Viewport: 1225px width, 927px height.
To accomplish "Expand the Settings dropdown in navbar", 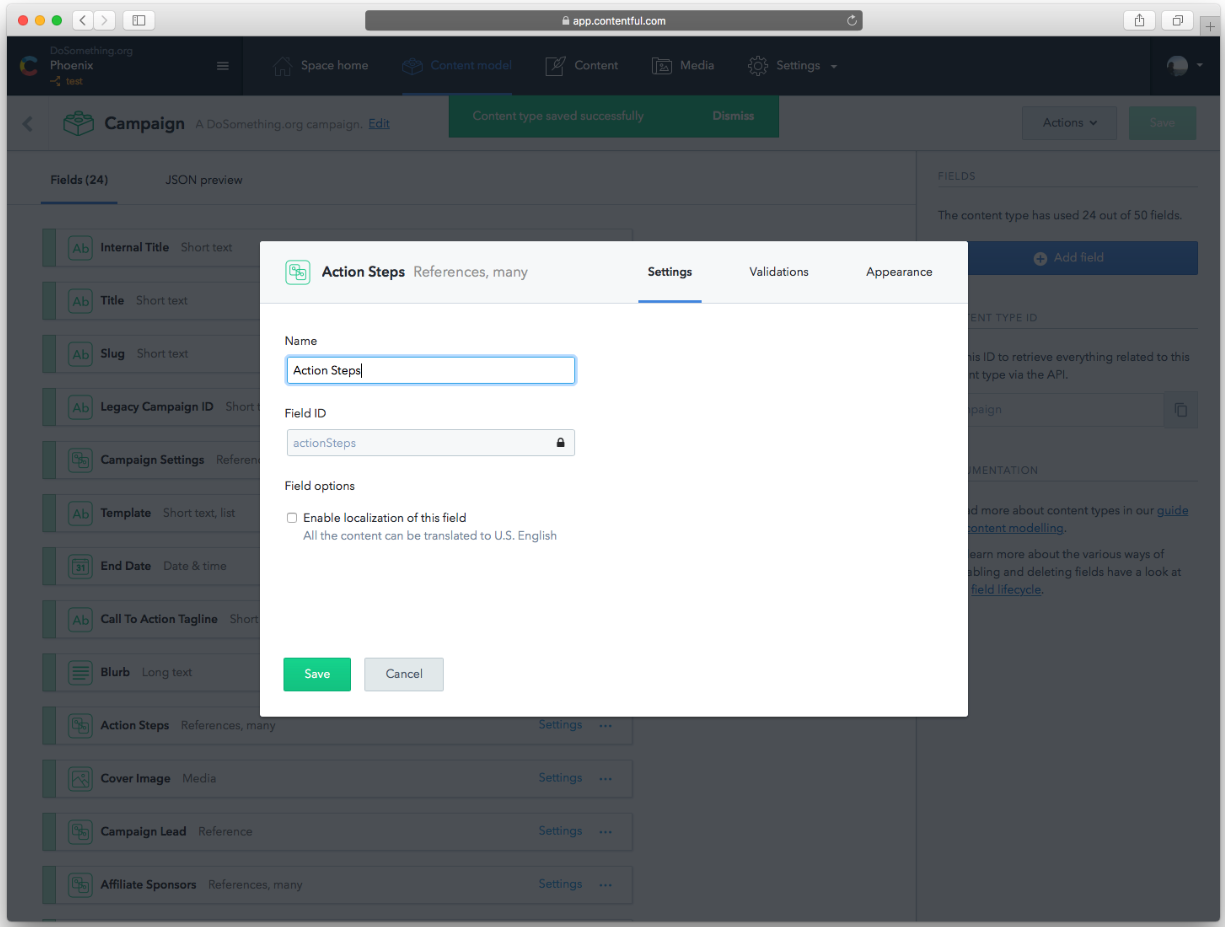I will (x=792, y=66).
